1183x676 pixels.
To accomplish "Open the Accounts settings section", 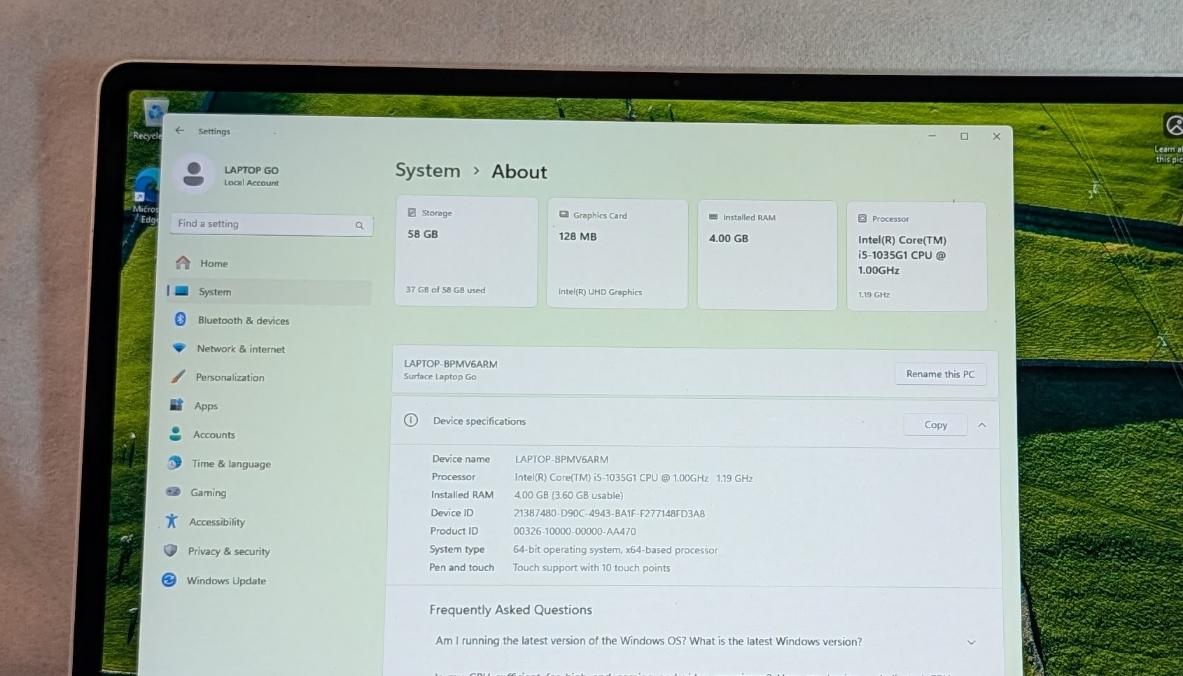I will [213, 435].
